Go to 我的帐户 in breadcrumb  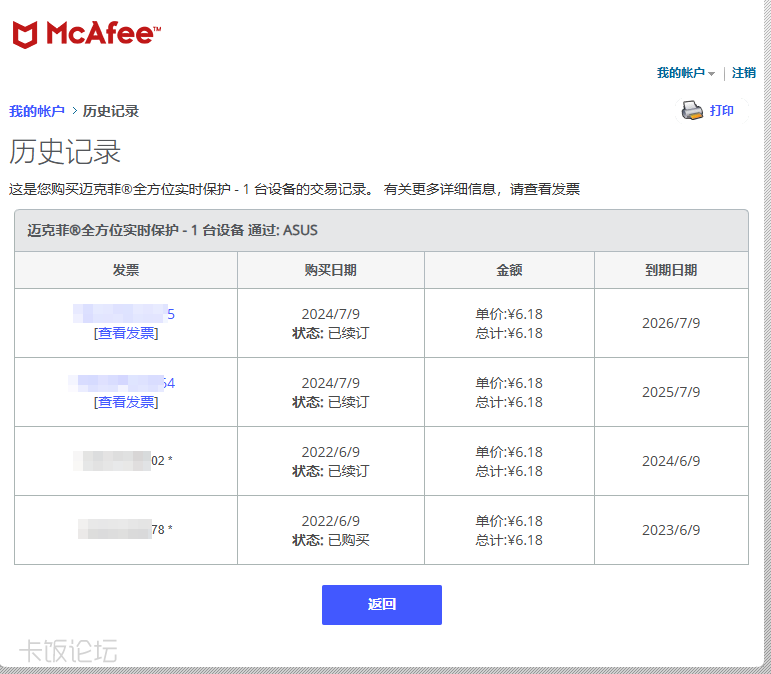point(37,111)
